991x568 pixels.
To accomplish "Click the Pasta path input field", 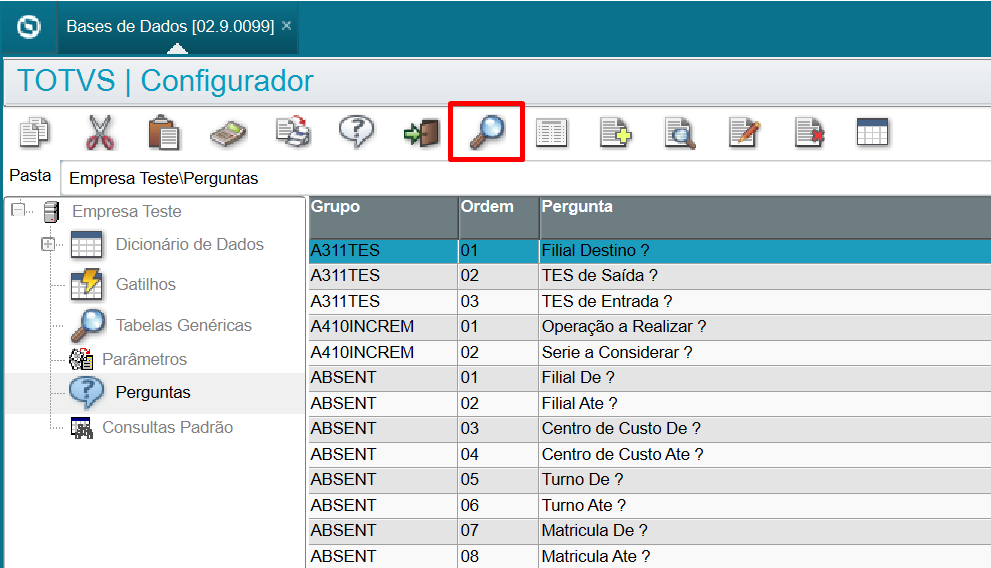I will tap(526, 178).
